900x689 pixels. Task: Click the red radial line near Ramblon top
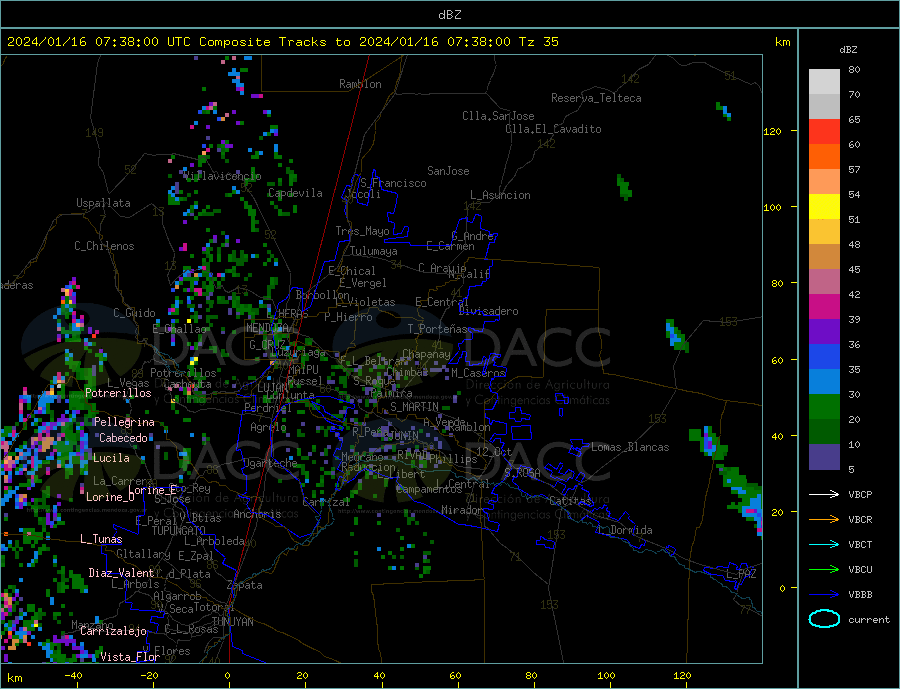pyautogui.click(x=365, y=72)
